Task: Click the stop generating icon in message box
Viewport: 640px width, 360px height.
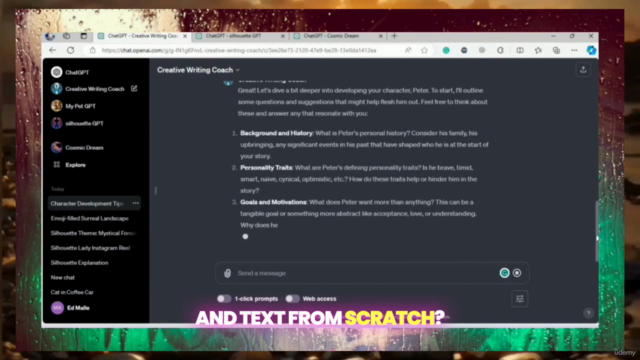Action: (517, 273)
